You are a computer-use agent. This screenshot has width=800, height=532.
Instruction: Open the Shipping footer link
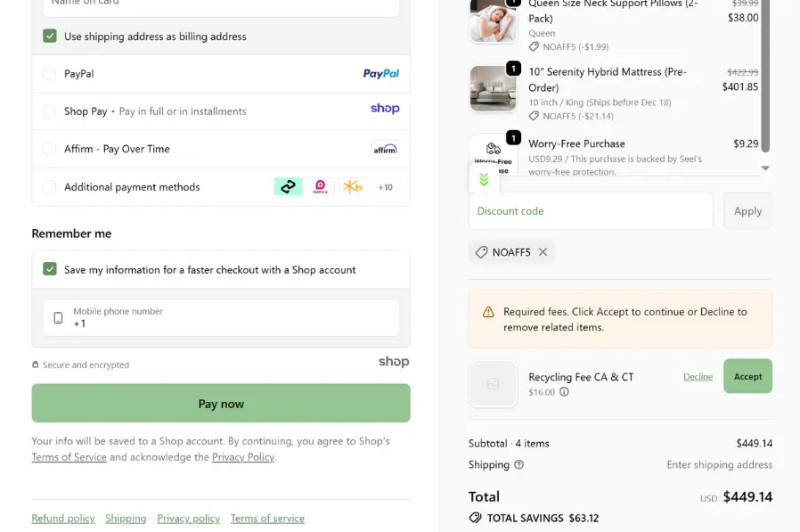126,518
